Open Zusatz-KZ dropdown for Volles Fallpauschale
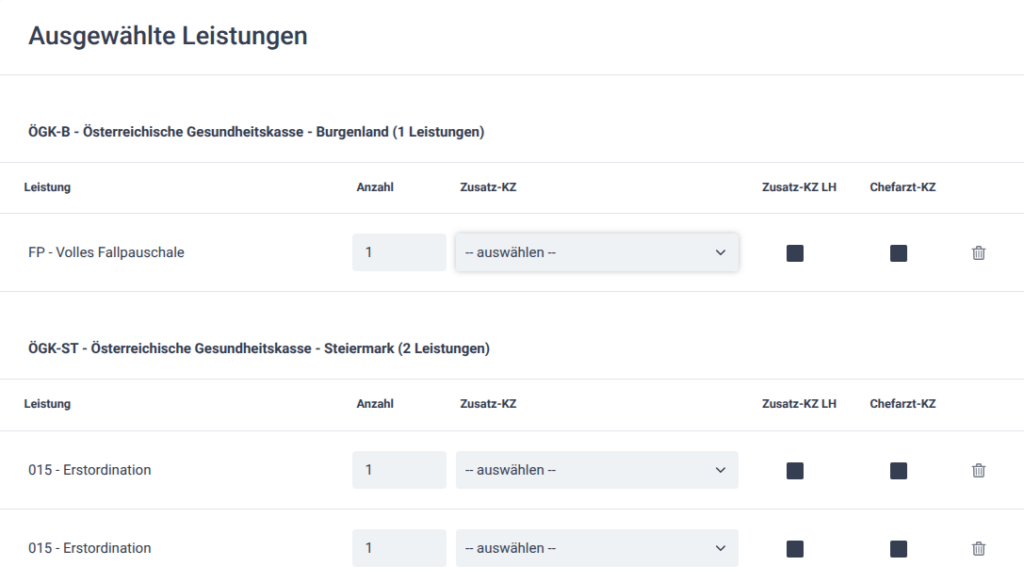The width and height of the screenshot is (1024, 582). [596, 253]
